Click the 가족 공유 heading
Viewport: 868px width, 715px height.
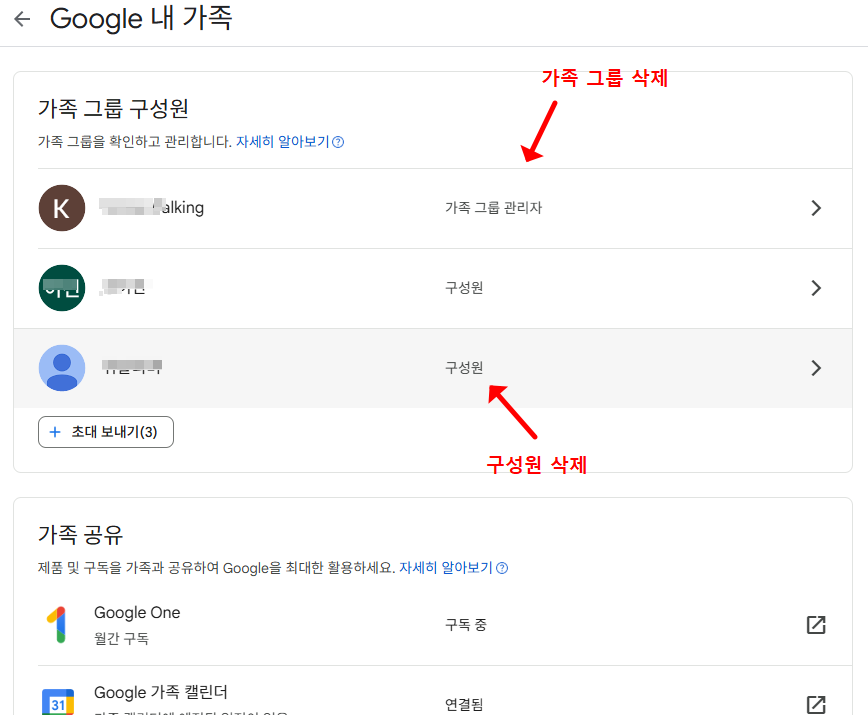point(81,535)
